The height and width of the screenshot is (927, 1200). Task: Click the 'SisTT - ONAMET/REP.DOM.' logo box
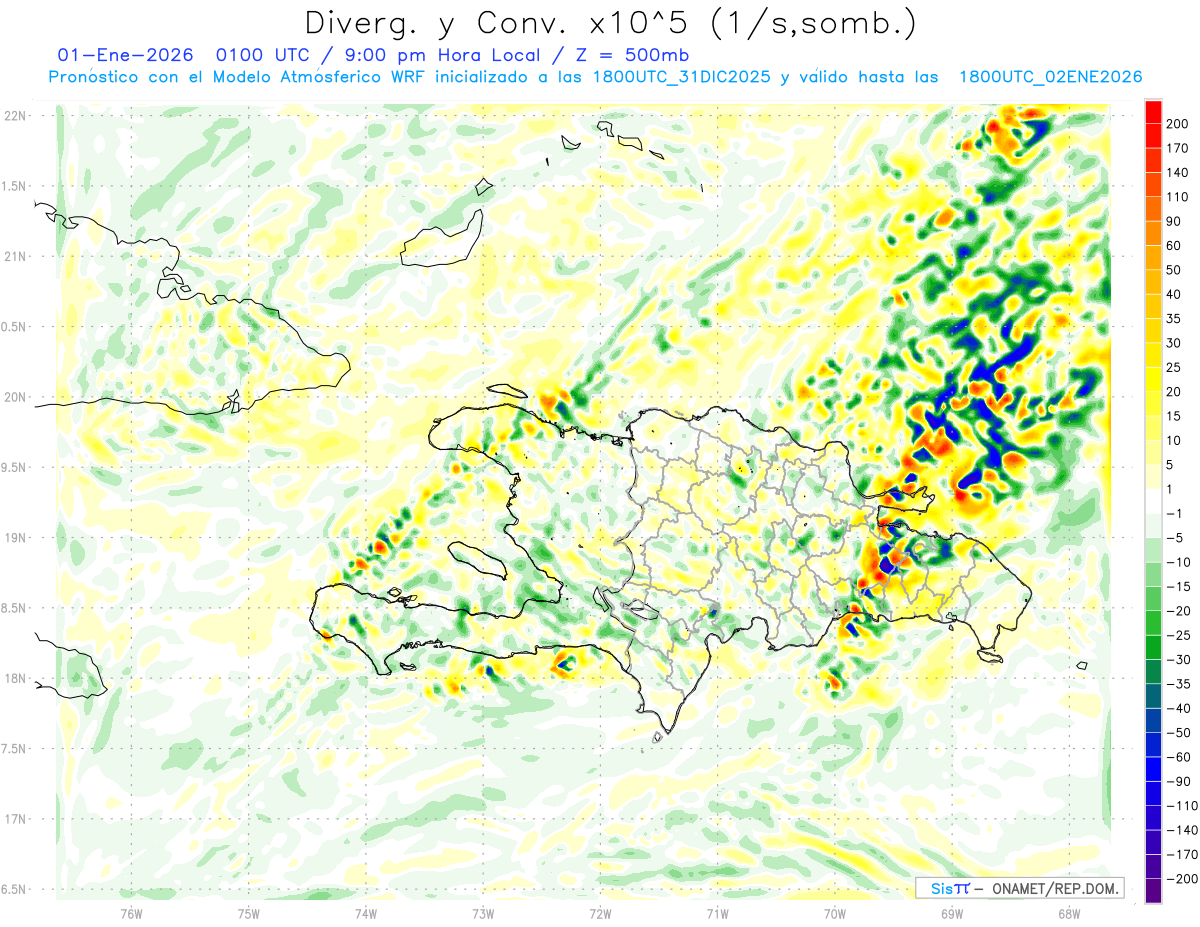coord(1019,888)
